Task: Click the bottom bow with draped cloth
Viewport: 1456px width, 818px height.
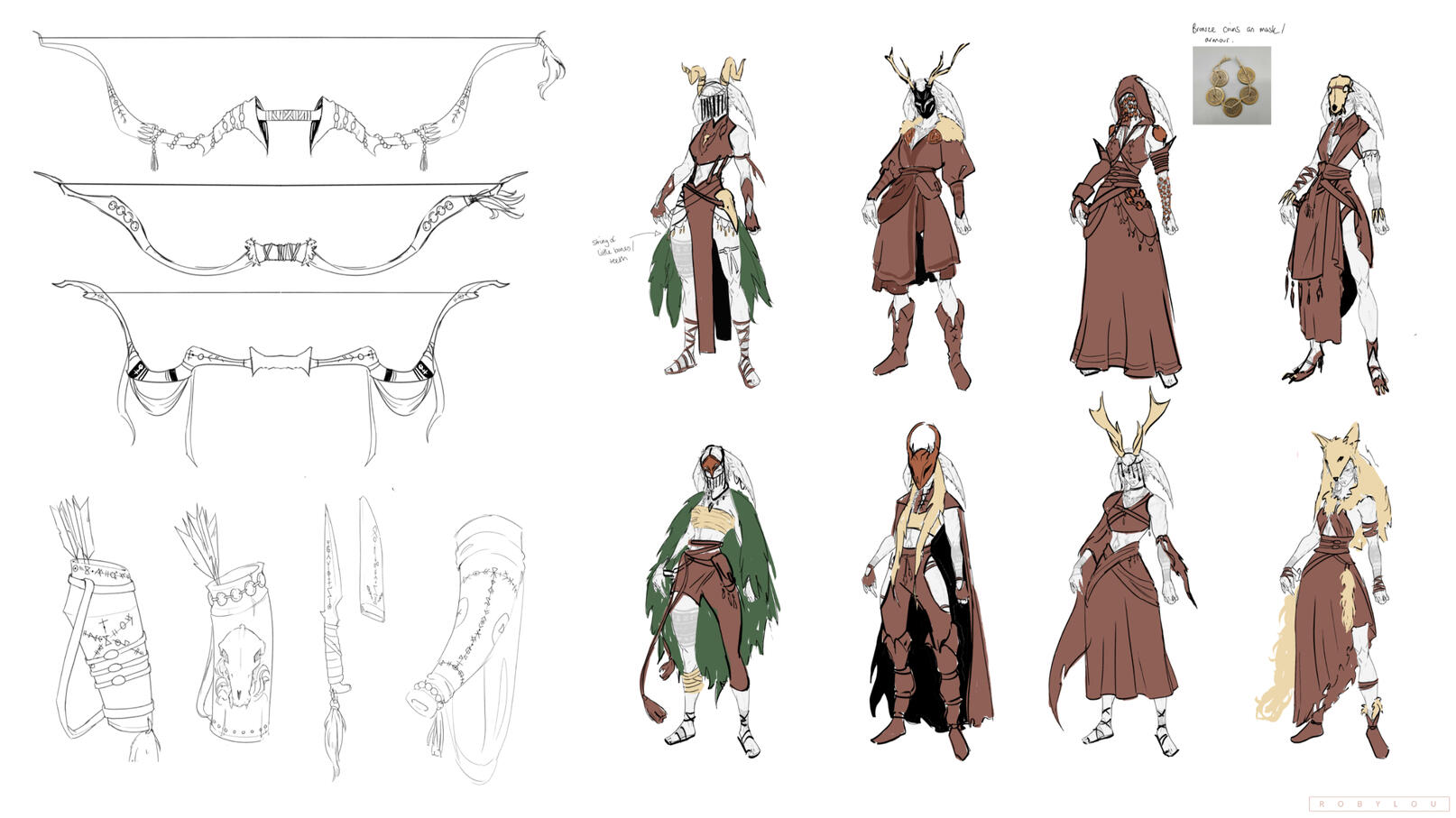Action: pos(281,363)
